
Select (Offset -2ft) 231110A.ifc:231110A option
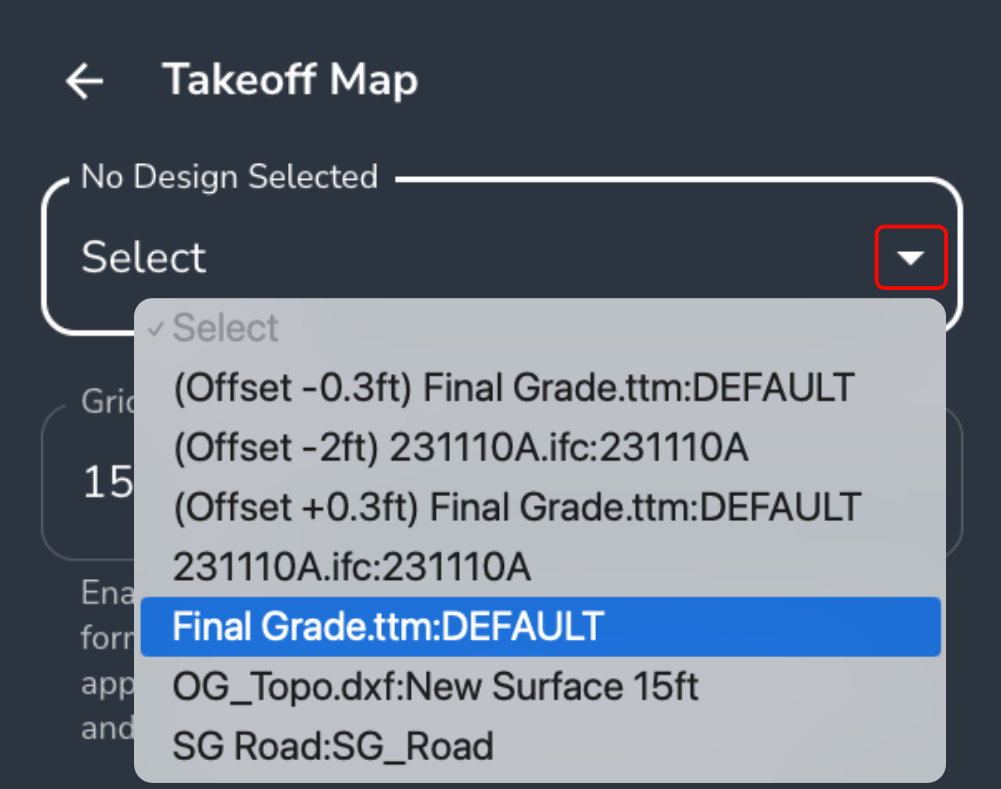point(460,447)
